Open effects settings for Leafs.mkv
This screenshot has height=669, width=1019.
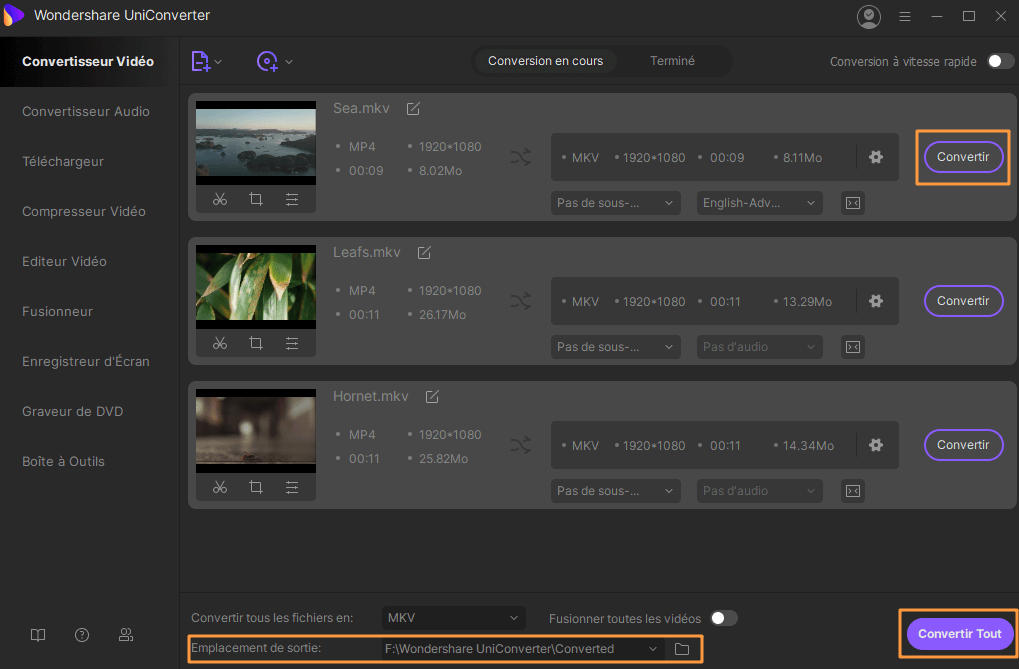292,343
